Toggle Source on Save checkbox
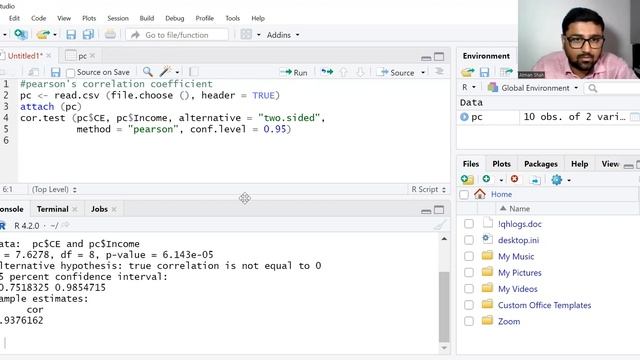 coord(70,73)
